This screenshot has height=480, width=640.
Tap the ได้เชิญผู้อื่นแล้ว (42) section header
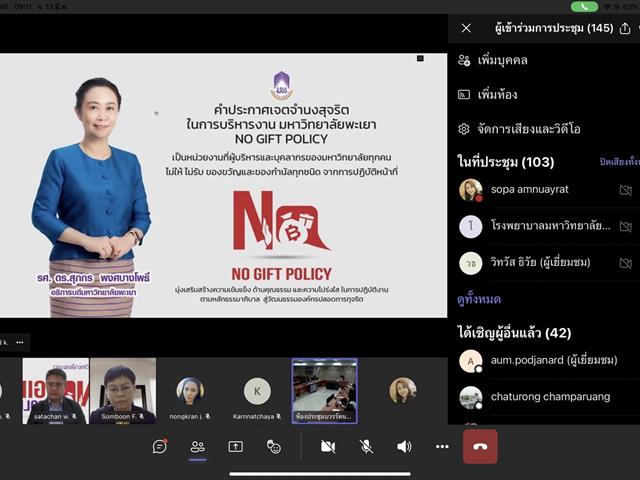point(514,333)
